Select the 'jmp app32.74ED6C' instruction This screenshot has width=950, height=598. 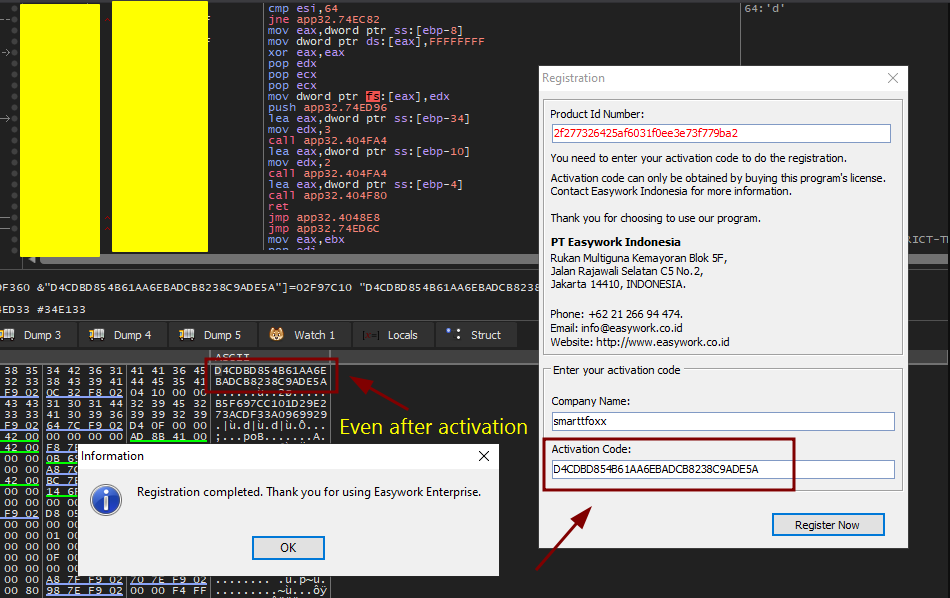(x=324, y=228)
